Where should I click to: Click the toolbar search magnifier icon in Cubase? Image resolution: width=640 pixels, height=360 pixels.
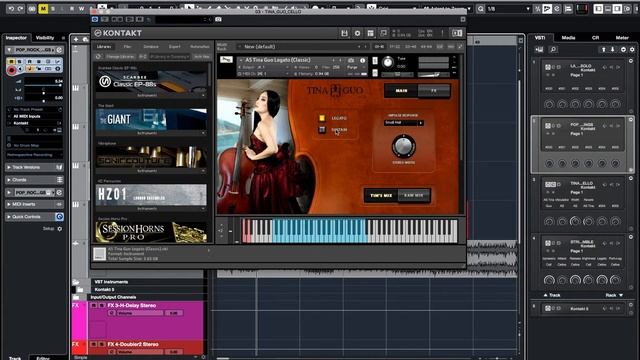(x=480, y=9)
